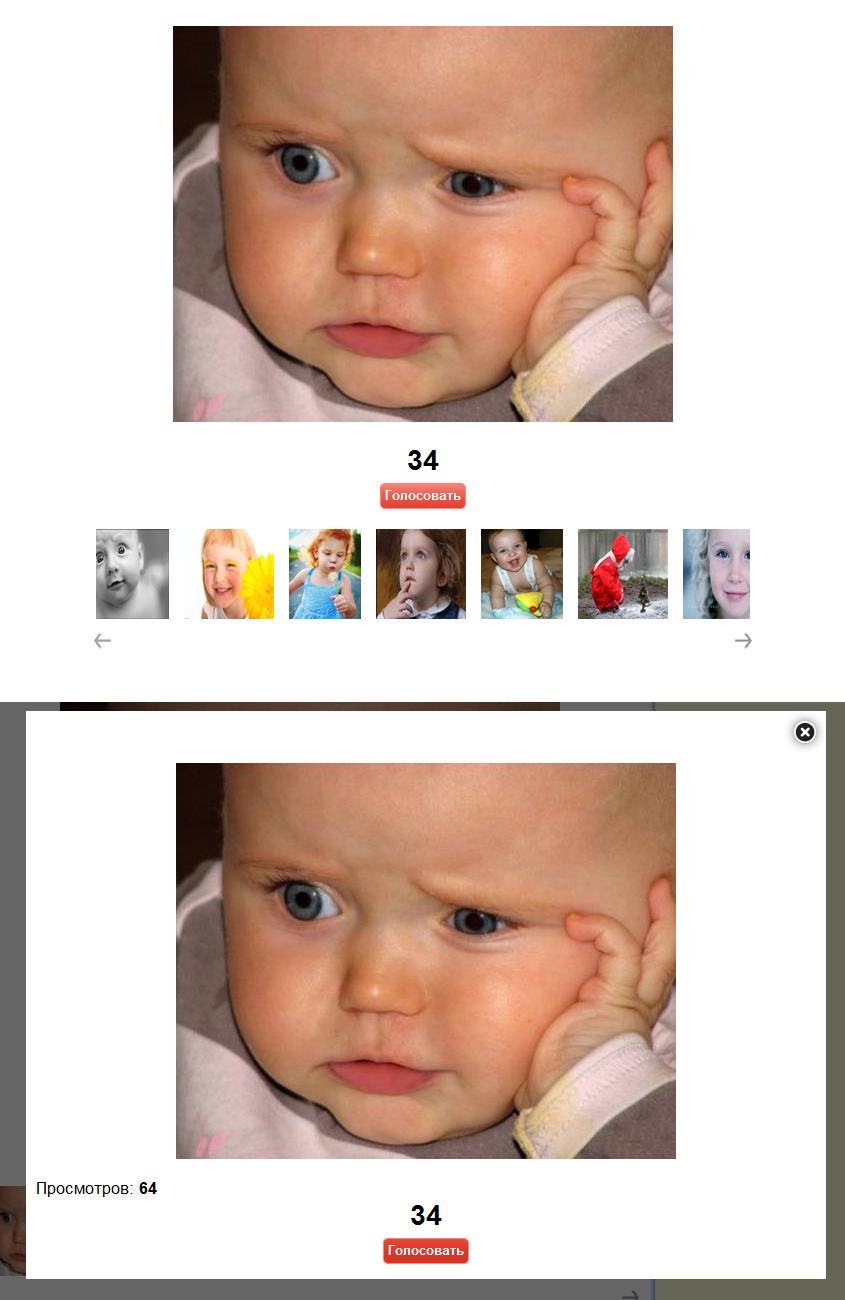Image resolution: width=845 pixels, height=1300 pixels.
Task: Click the Просмотров: 64 views label
Action: click(96, 1189)
